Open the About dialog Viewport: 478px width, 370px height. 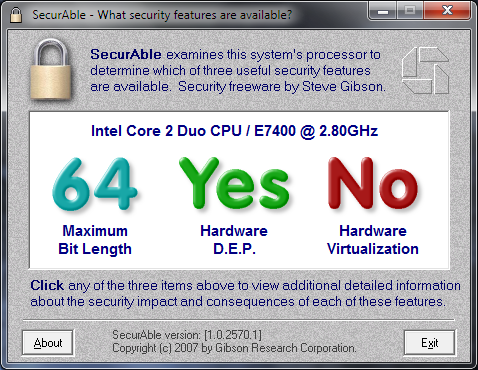coord(48,343)
